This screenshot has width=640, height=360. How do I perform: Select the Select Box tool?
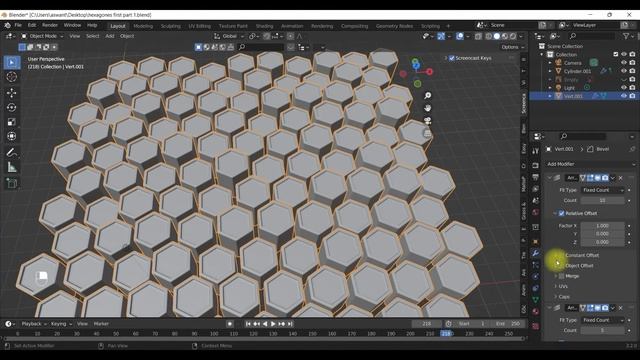pyautogui.click(x=11, y=62)
